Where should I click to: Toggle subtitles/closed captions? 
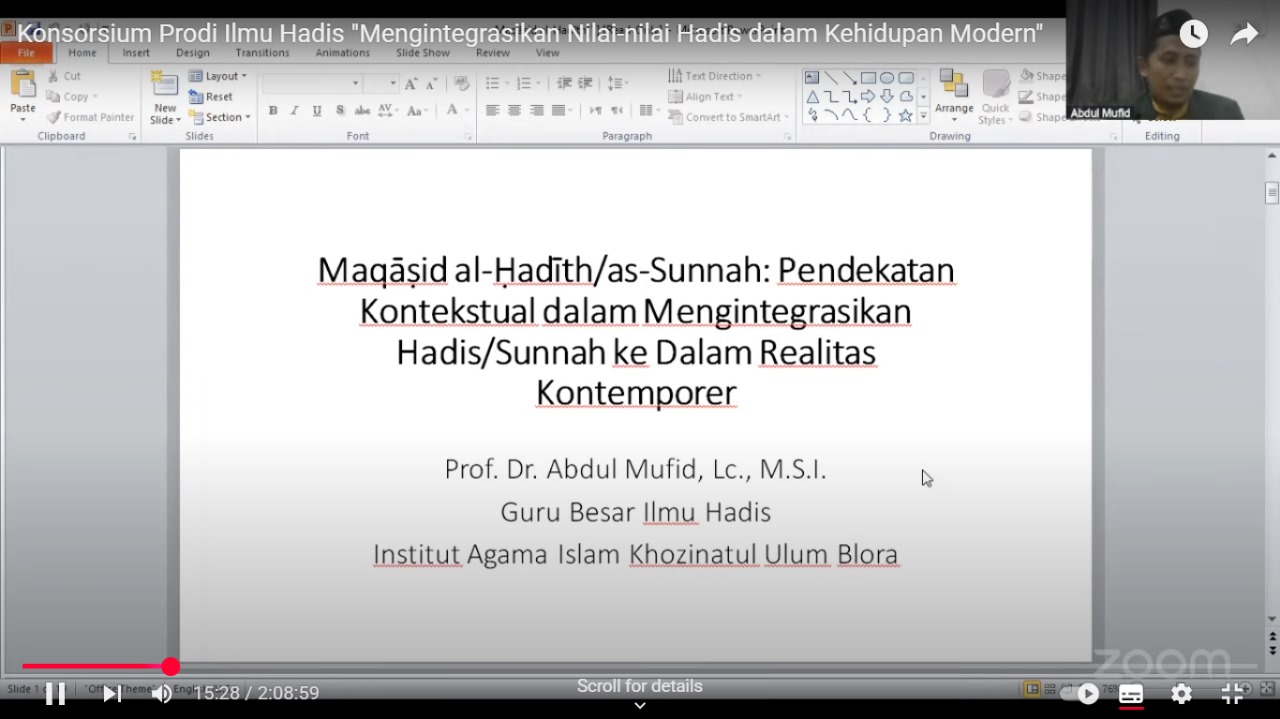tap(1131, 693)
